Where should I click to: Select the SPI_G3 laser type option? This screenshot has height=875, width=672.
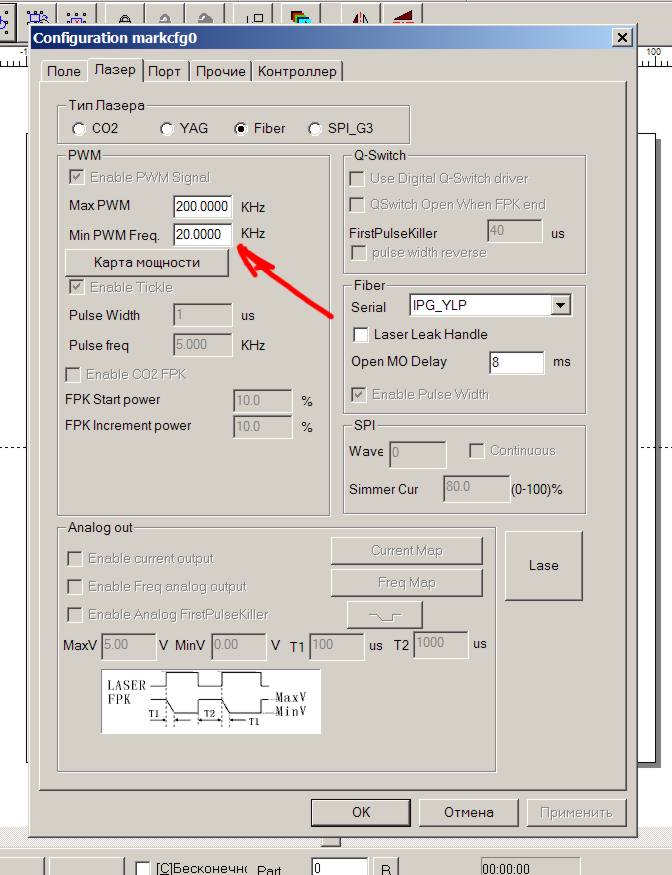[316, 129]
